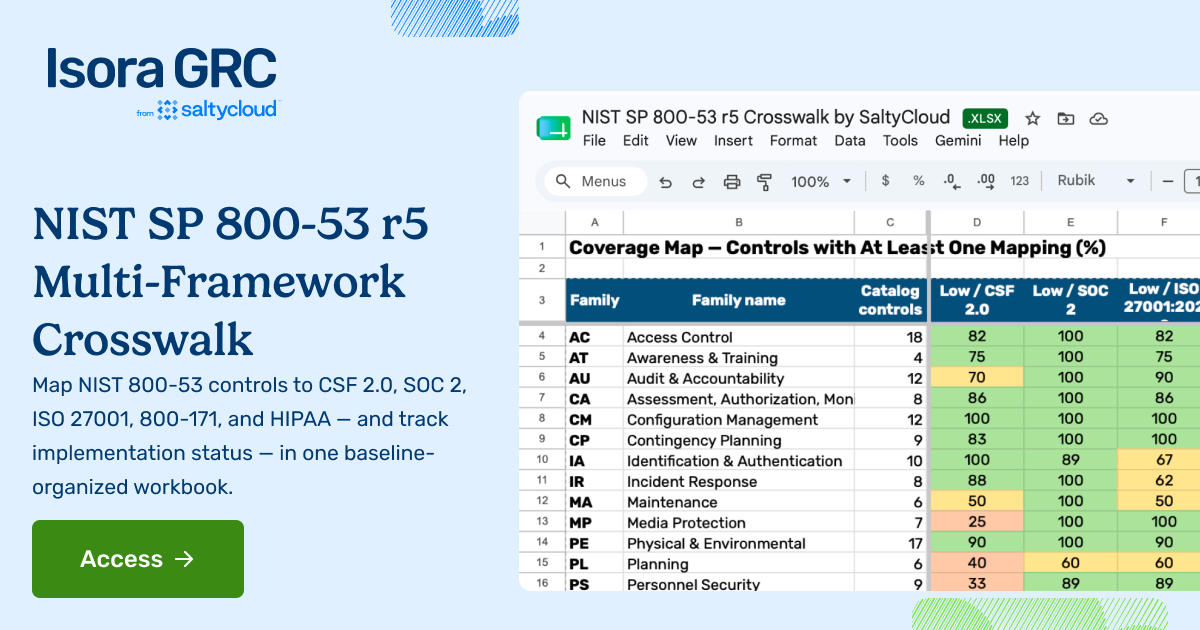Print the spreadsheet
This screenshot has height=630, width=1200.
pos(732,182)
